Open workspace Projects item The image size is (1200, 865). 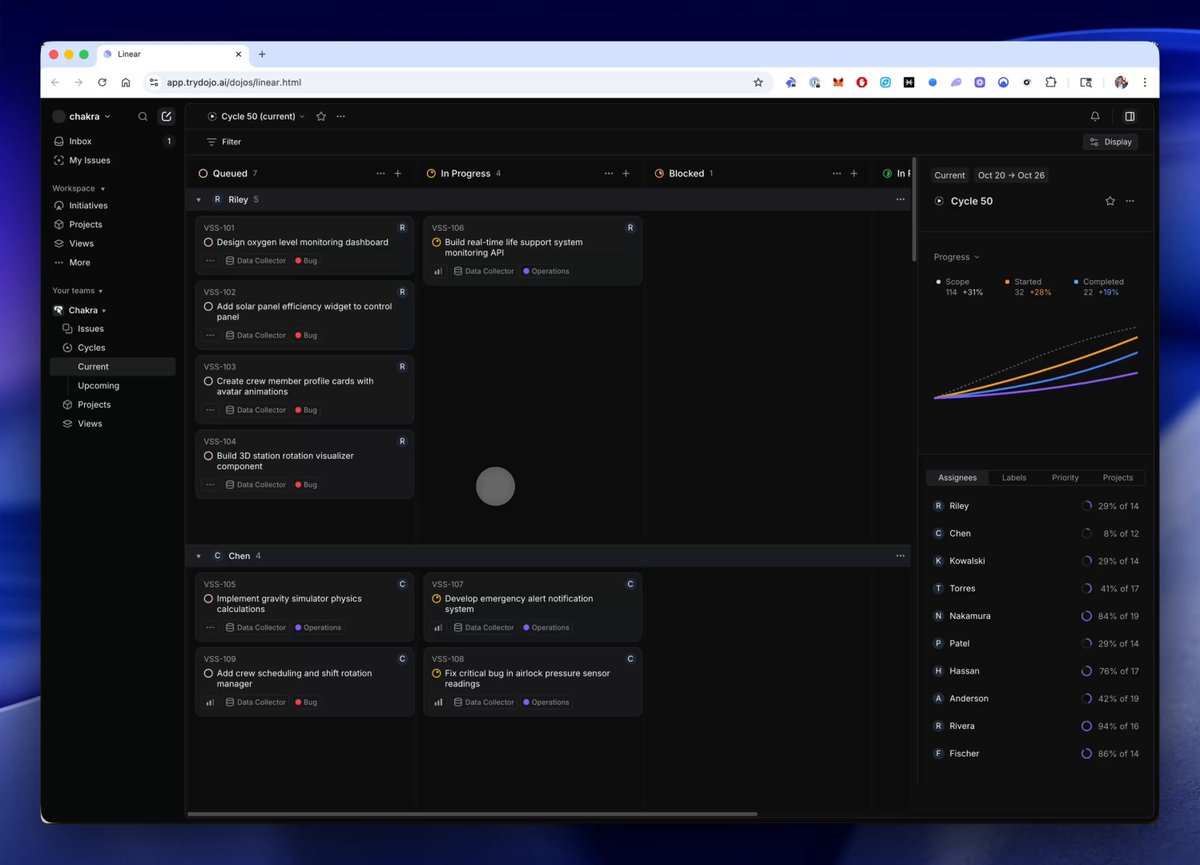[x=114, y=225]
